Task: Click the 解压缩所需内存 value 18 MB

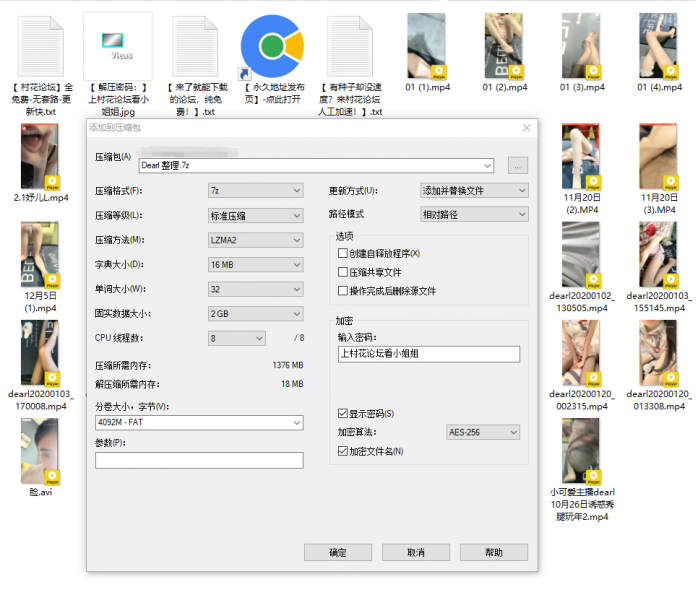Action: click(292, 384)
